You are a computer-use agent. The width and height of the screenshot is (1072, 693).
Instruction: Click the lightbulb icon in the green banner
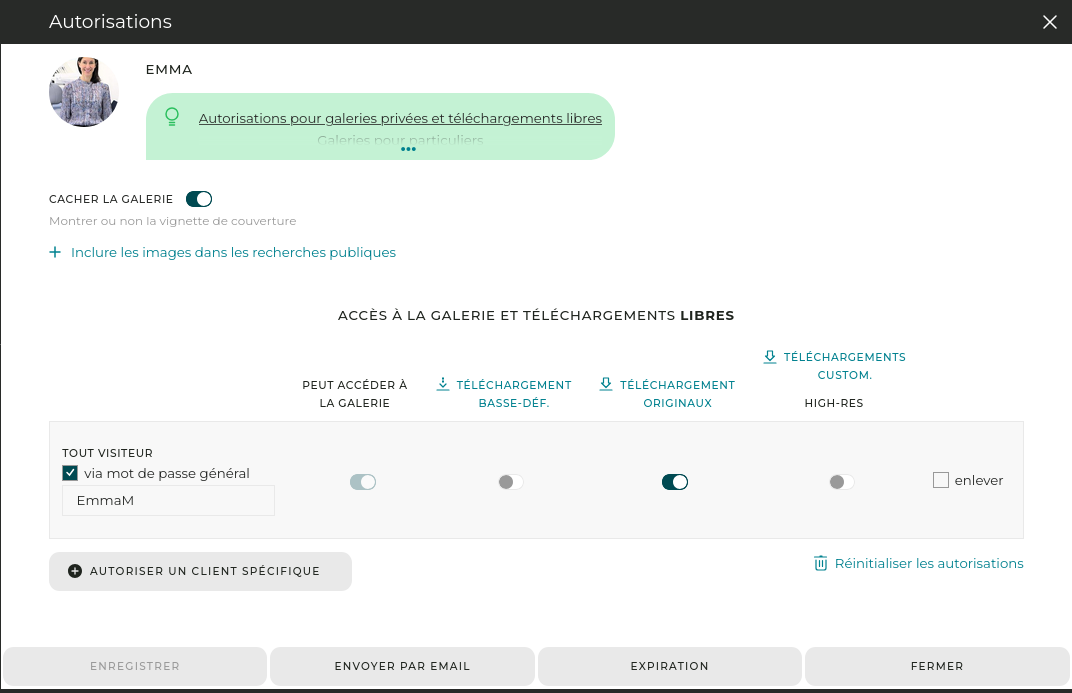click(x=171, y=117)
